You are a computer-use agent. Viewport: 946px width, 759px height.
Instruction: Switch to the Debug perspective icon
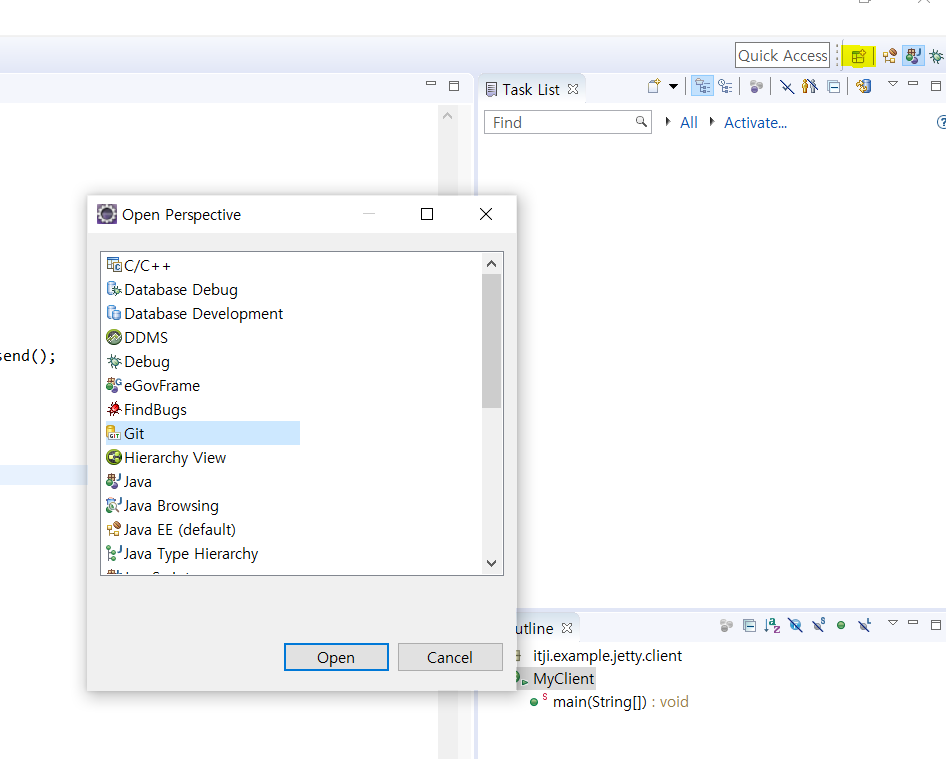[936, 56]
